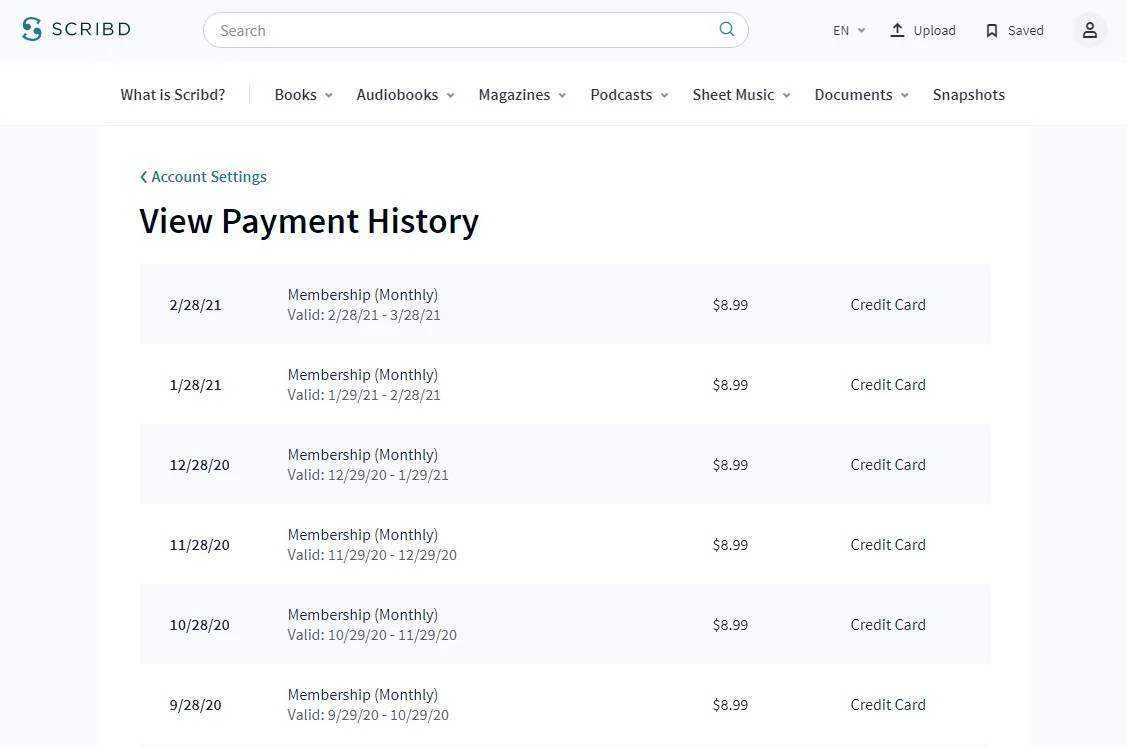Expand the Podcasts menu
1127x747 pixels.
pyautogui.click(x=629, y=95)
